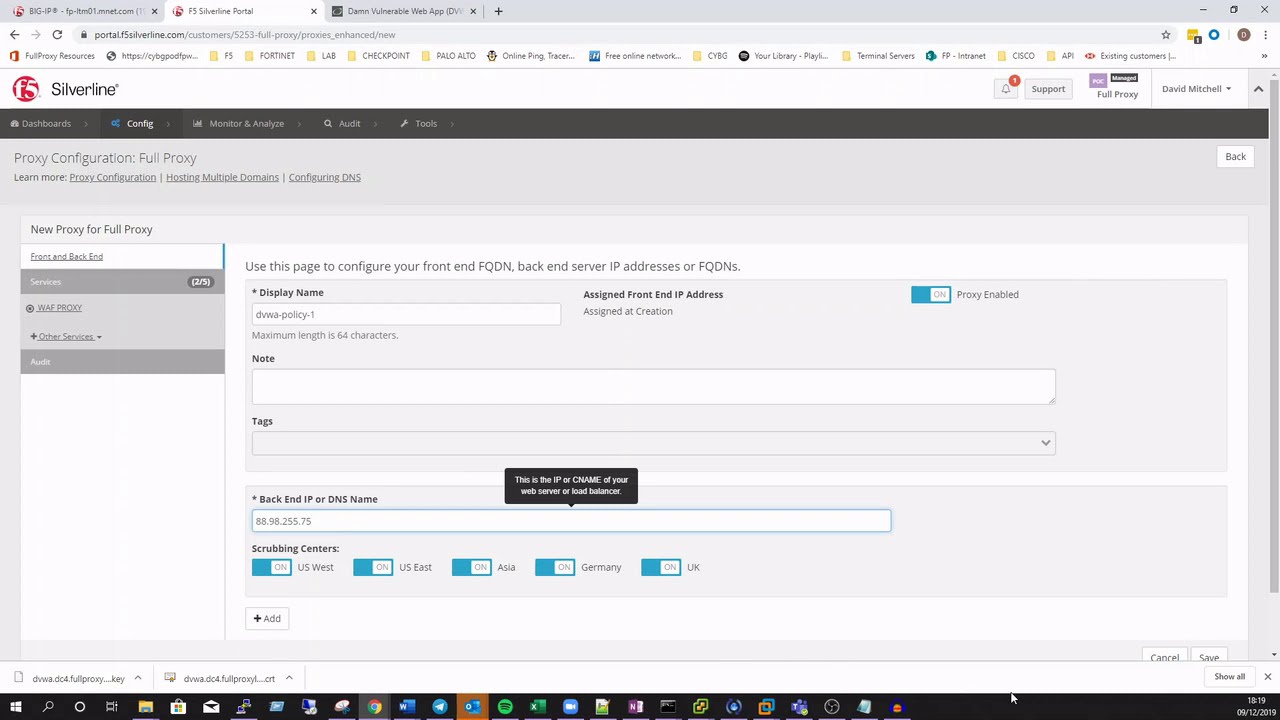Toggle Asia scrubbing center

pyautogui.click(x=472, y=567)
